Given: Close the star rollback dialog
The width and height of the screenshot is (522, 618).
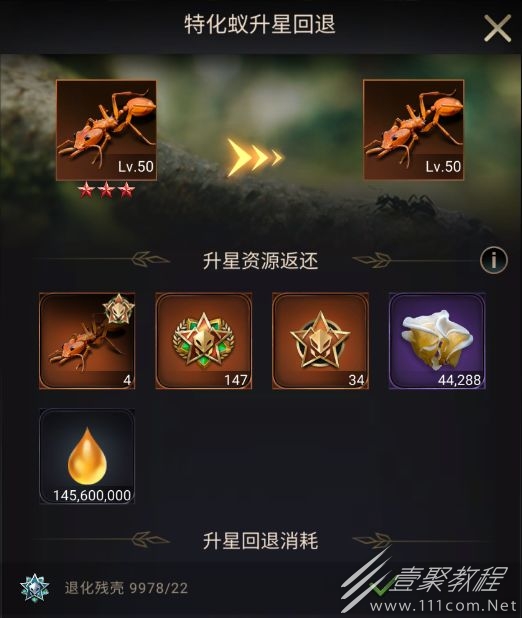Looking at the screenshot, I should coord(497,28).
